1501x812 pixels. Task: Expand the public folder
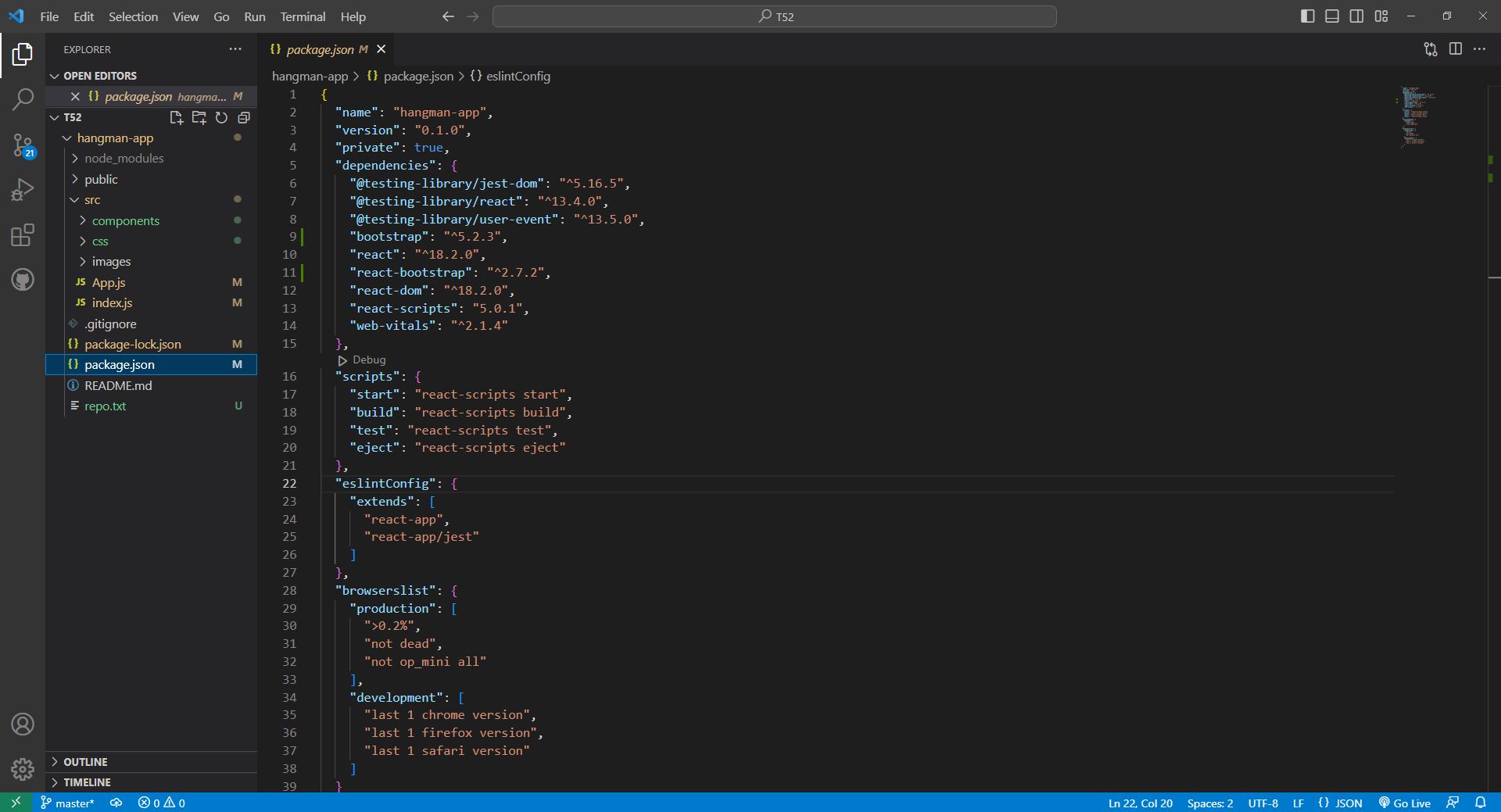[75, 180]
